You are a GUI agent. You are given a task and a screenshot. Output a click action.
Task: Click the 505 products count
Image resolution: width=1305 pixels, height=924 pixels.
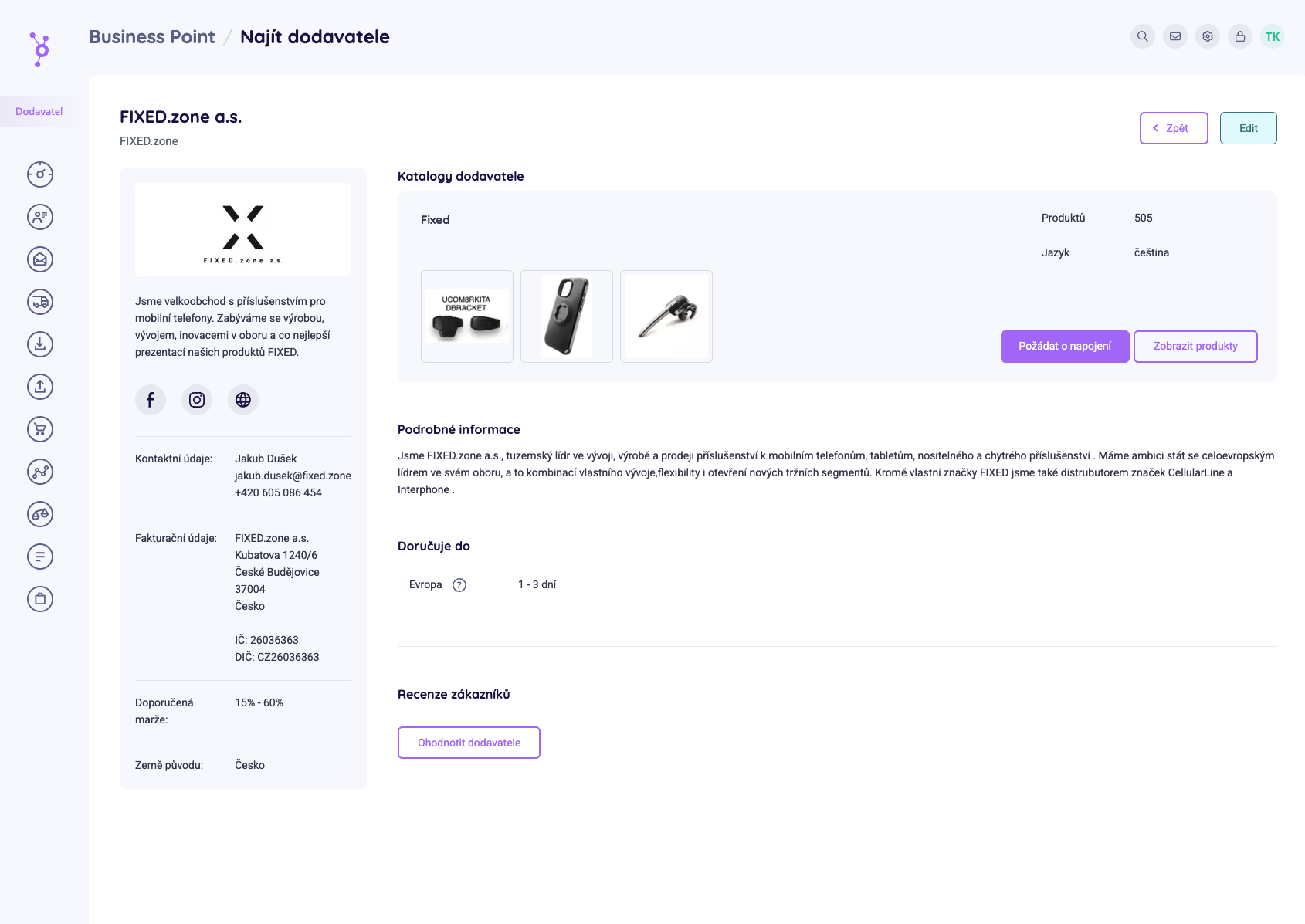[x=1144, y=218]
